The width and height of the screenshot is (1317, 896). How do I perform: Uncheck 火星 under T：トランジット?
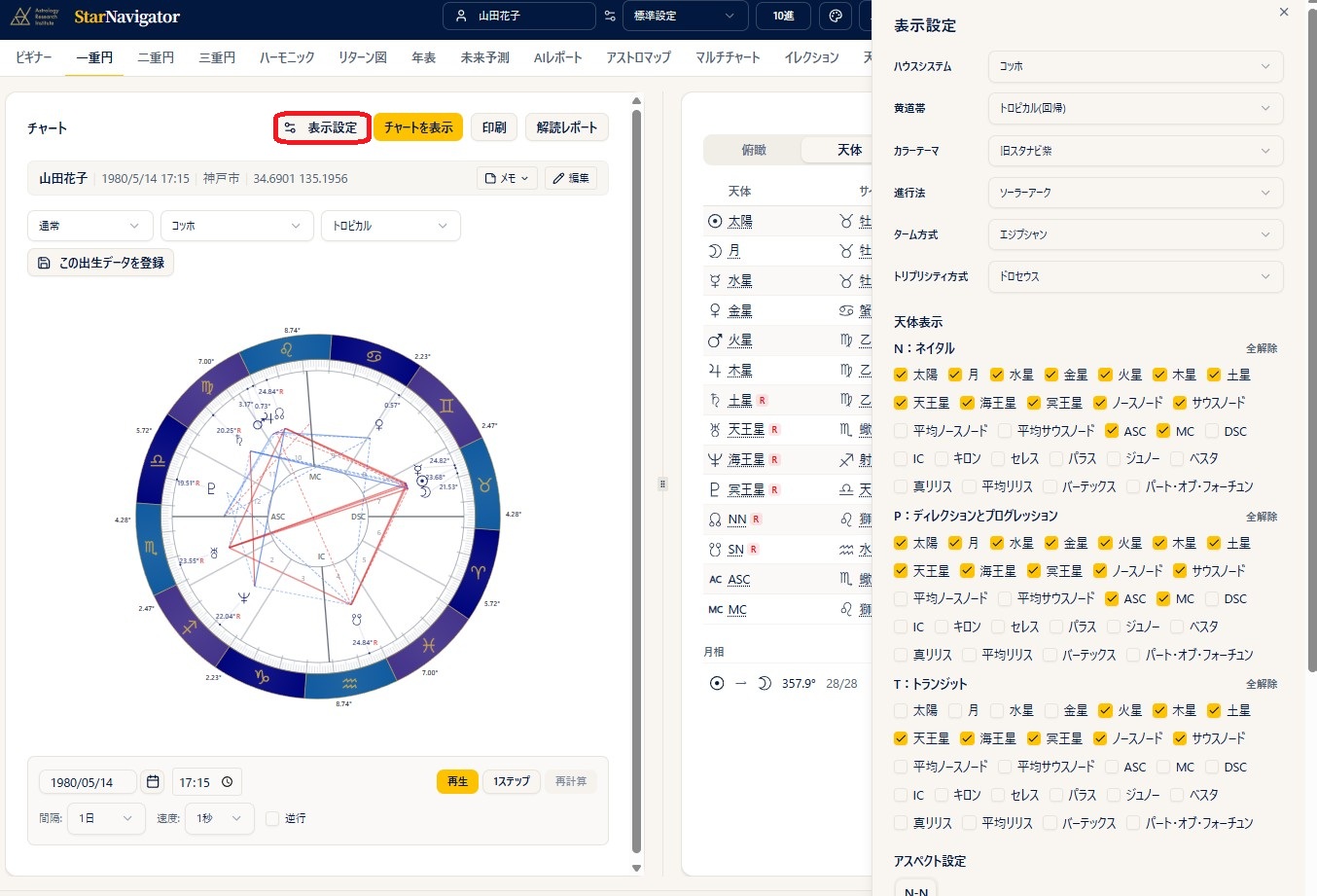click(x=1105, y=710)
